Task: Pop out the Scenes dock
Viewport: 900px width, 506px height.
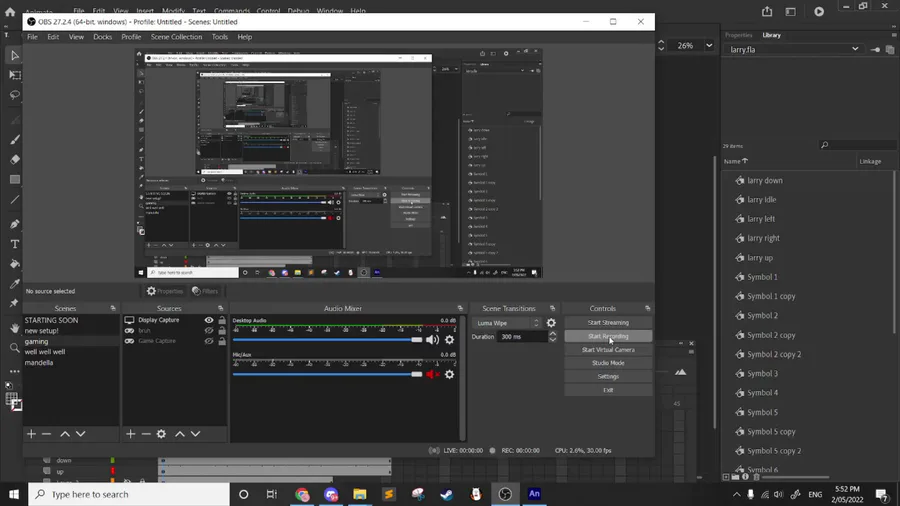Action: click(x=113, y=309)
